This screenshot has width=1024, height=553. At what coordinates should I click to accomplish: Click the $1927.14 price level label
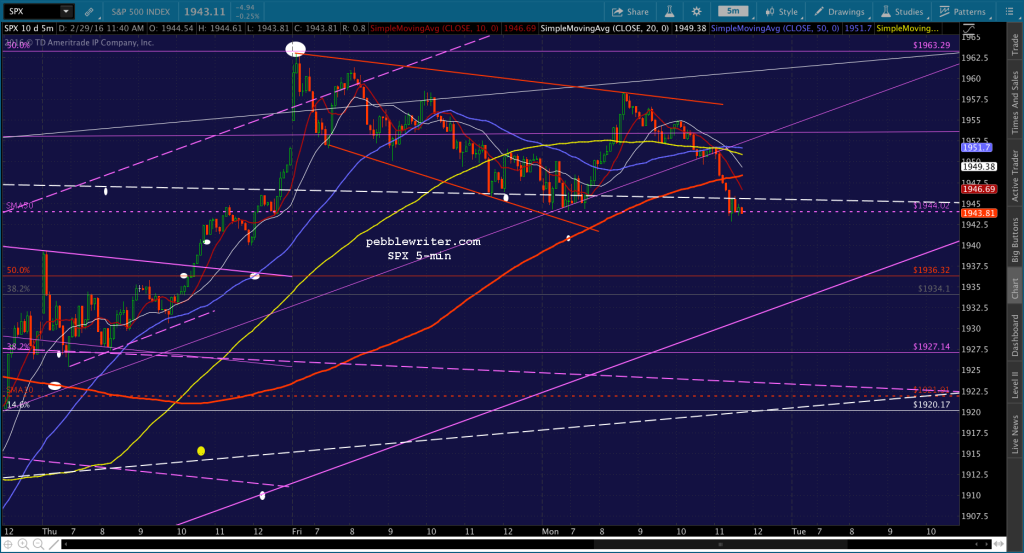point(931,347)
